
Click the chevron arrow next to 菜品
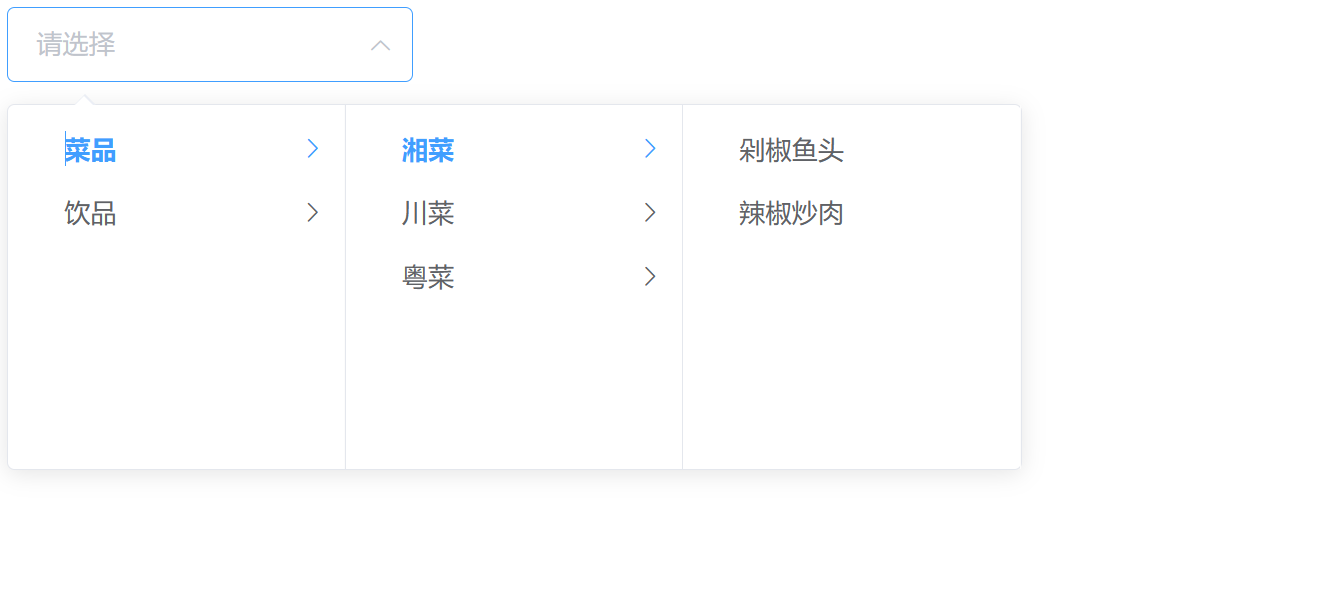coord(312,149)
